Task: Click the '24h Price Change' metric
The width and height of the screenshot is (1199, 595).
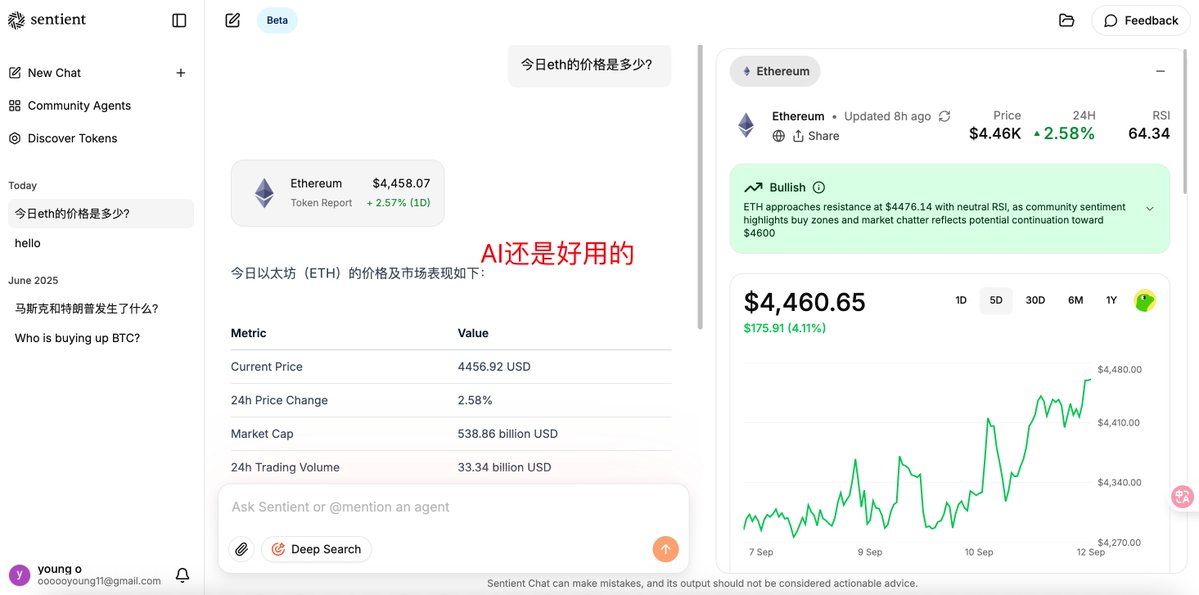Action: pyautogui.click(x=279, y=401)
